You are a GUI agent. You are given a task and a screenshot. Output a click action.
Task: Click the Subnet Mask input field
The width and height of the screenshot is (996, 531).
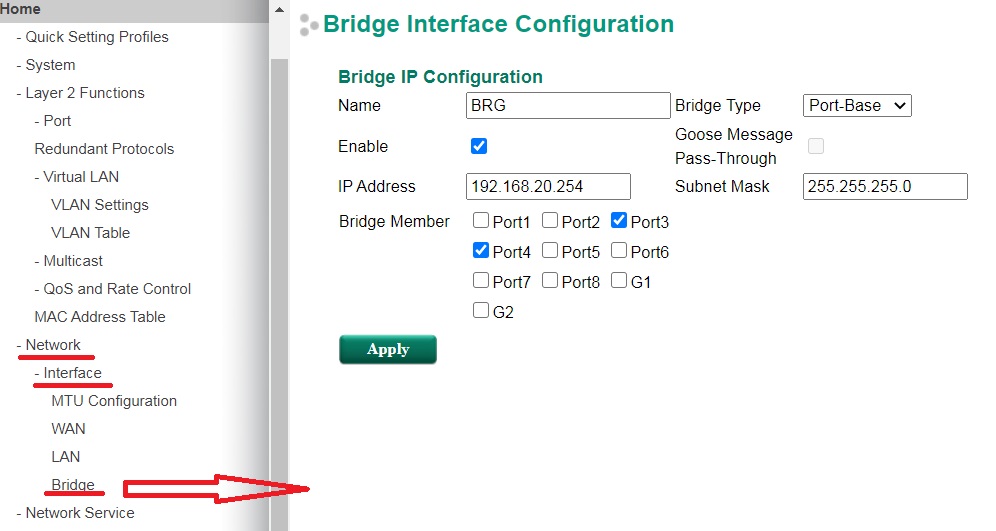pyautogui.click(x=885, y=187)
